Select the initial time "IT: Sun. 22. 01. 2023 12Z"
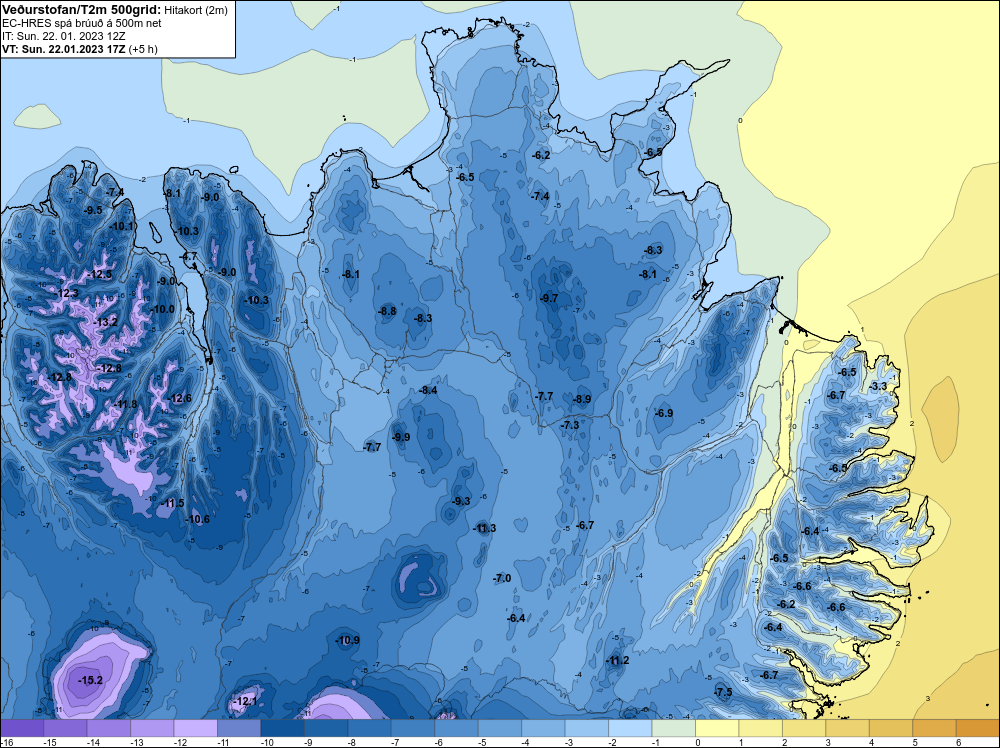The height and width of the screenshot is (748, 1000). [64, 36]
